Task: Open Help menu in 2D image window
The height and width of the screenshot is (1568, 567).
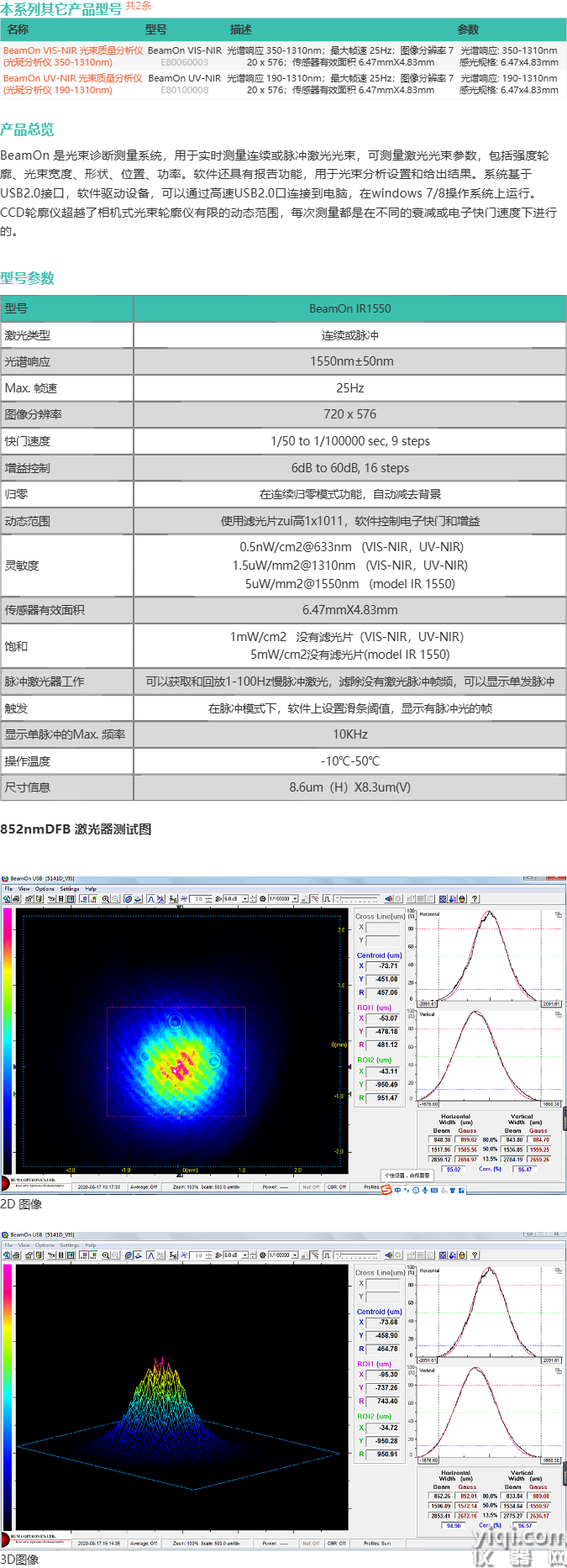Action: 91,888
